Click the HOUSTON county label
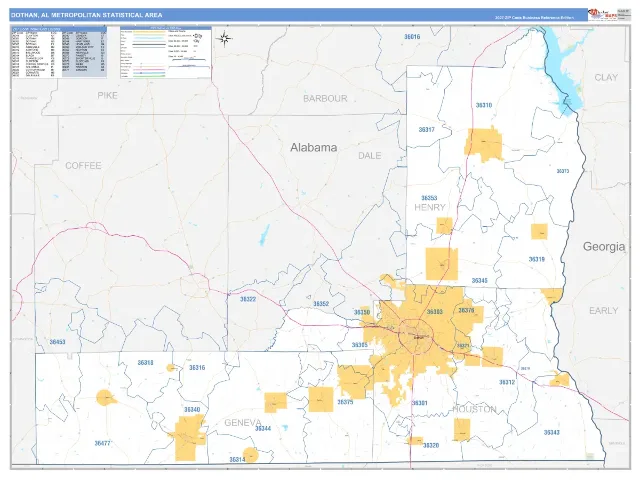The height and width of the screenshot is (480, 640). pos(474,409)
